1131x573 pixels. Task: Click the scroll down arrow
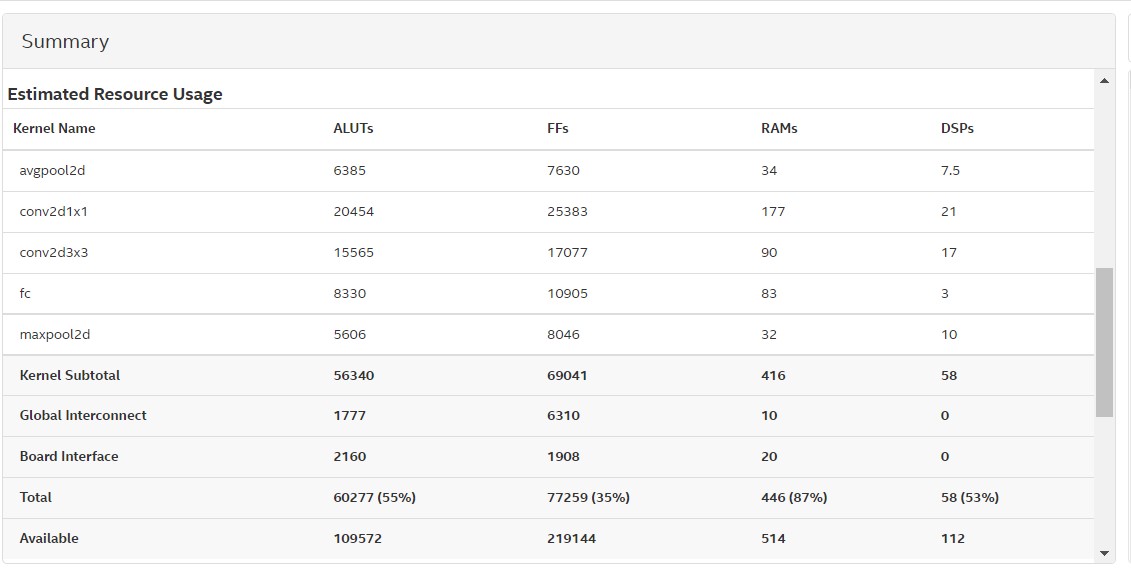tap(1104, 552)
